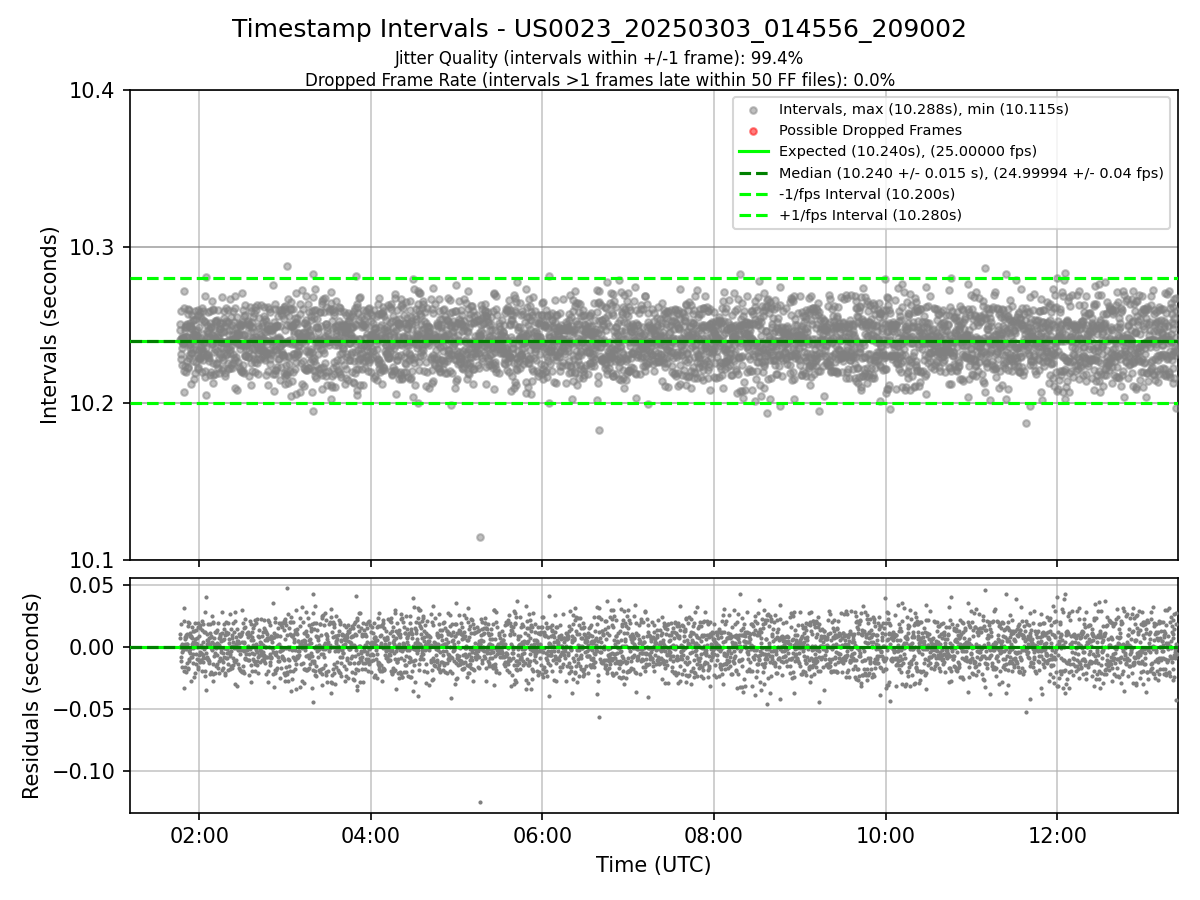Click the 'Residuals (seconds)' y-axis label
The width and height of the screenshot is (1200, 900).
[32, 696]
